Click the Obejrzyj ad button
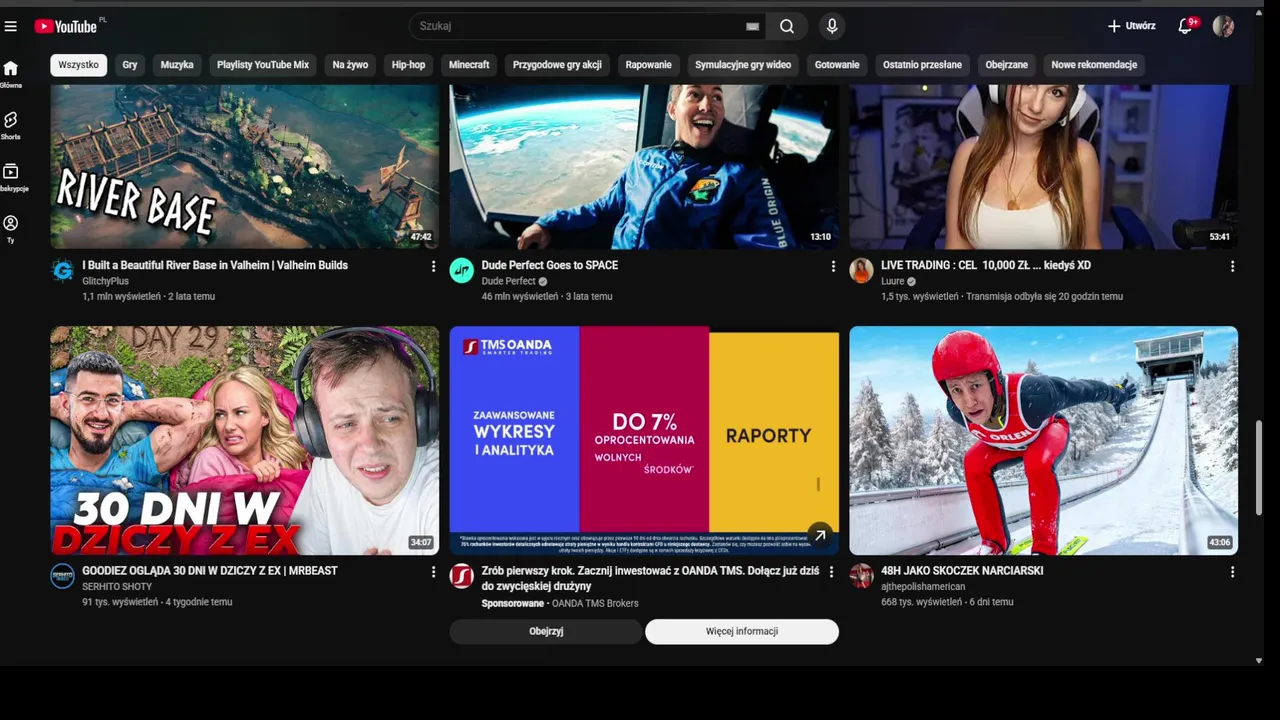 tap(546, 631)
